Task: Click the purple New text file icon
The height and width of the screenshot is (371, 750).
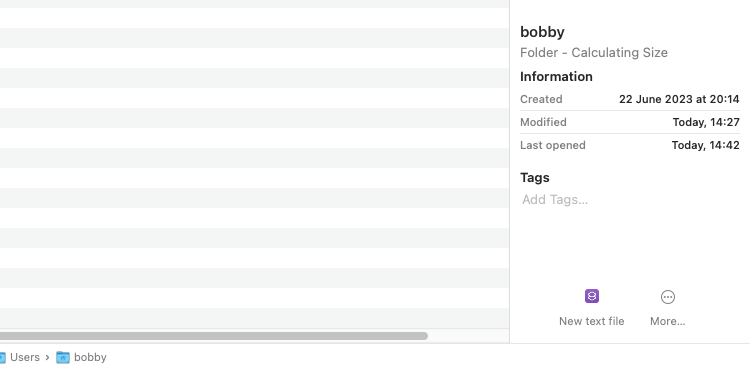Action: [x=592, y=296]
